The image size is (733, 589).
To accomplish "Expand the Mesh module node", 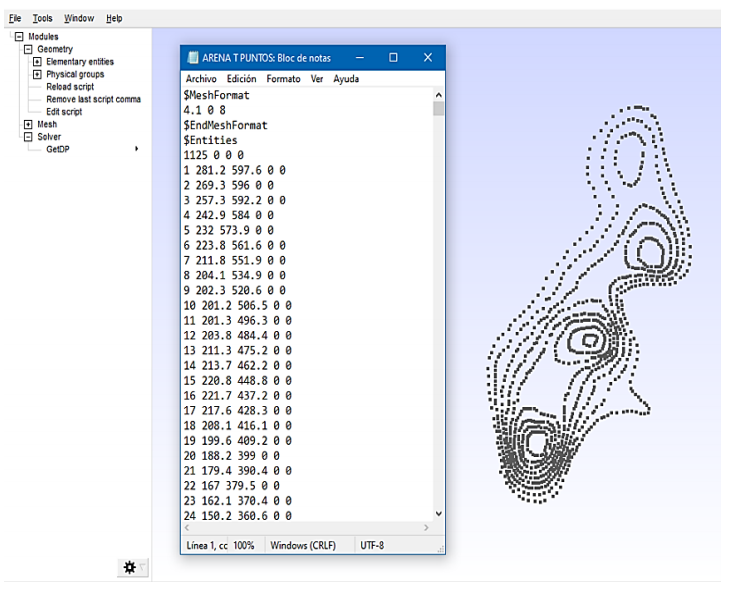I will pyautogui.click(x=28, y=124).
